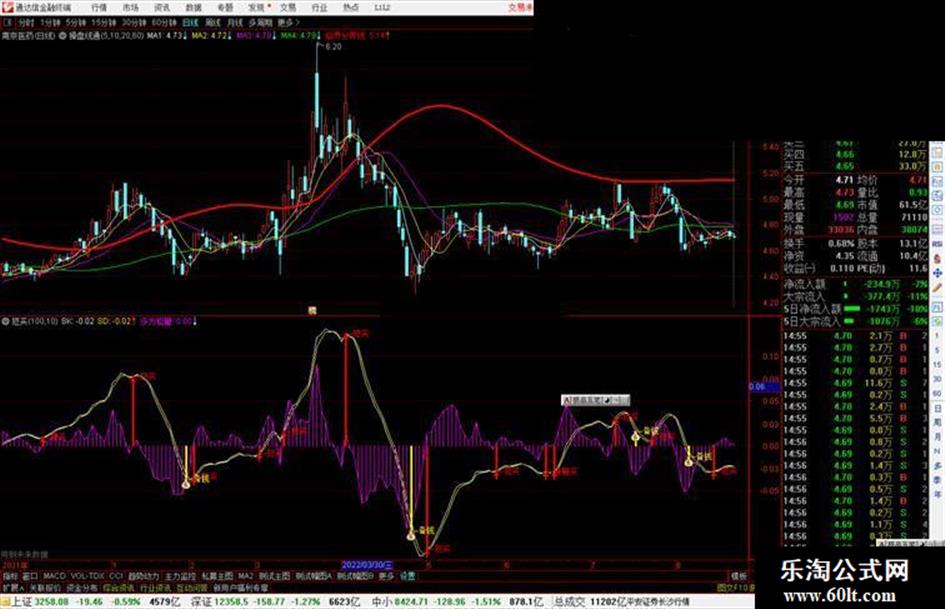The height and width of the screenshot is (609, 945).
Task: Click the 模板 button at bottom right
Action: tap(739, 576)
